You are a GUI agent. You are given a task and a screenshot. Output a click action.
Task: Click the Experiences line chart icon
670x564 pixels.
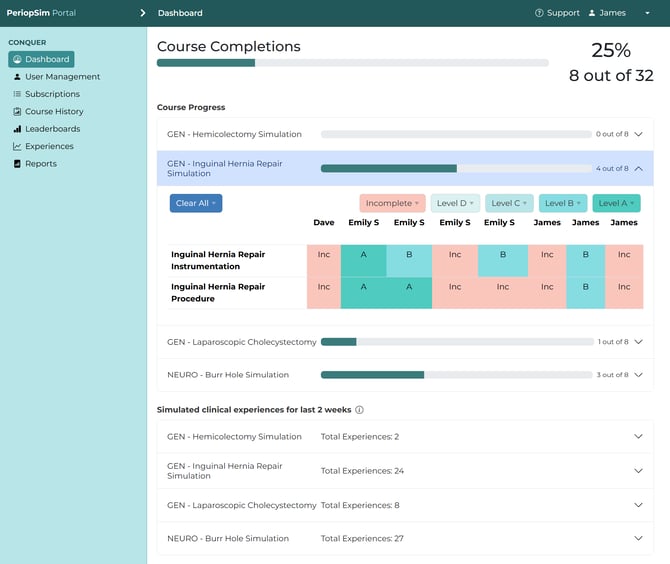tap(17, 147)
